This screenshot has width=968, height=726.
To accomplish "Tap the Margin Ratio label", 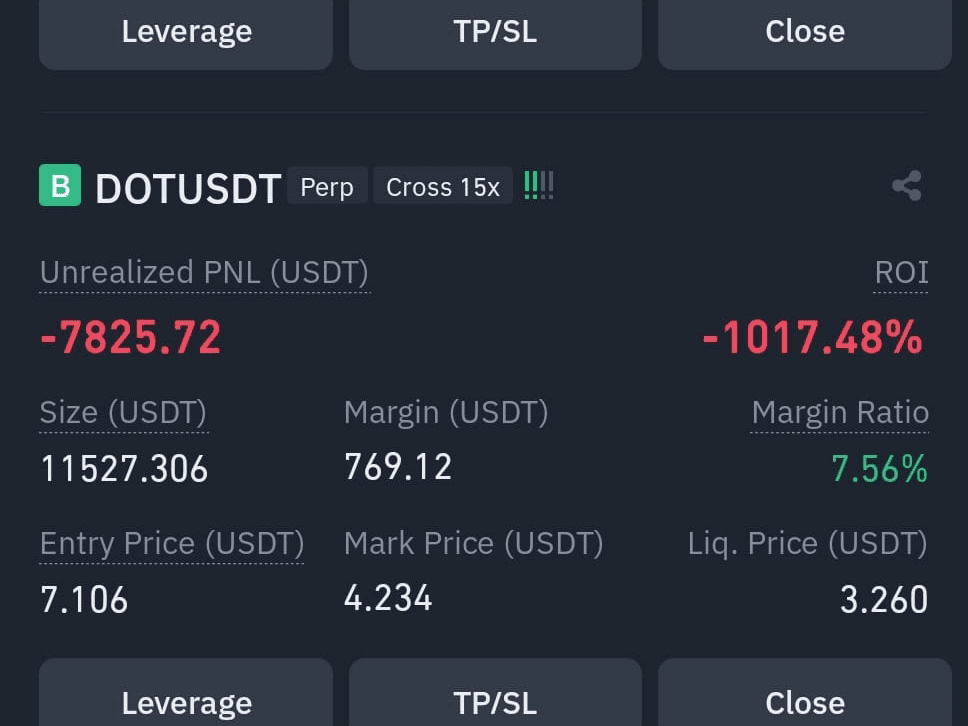I will (x=840, y=412).
